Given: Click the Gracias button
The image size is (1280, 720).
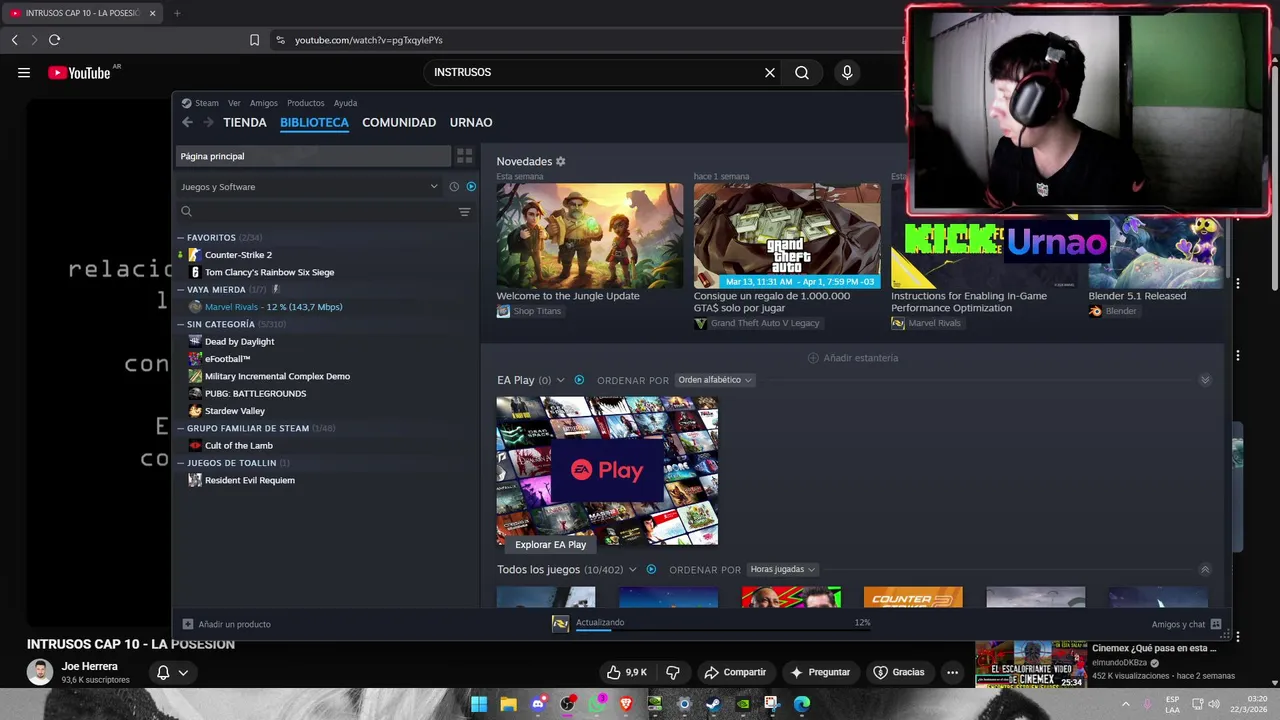Looking at the screenshot, I should tap(899, 672).
